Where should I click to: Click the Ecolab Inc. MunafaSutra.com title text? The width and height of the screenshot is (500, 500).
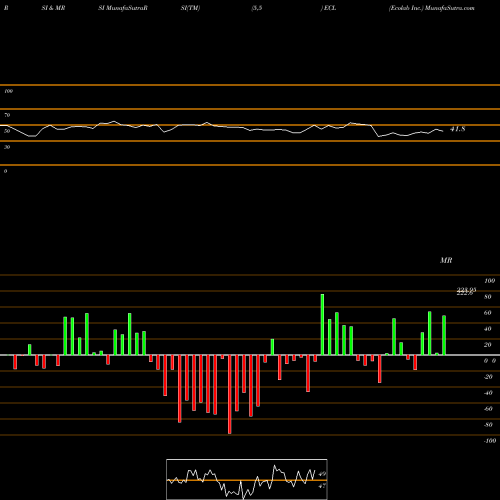tap(432, 8)
